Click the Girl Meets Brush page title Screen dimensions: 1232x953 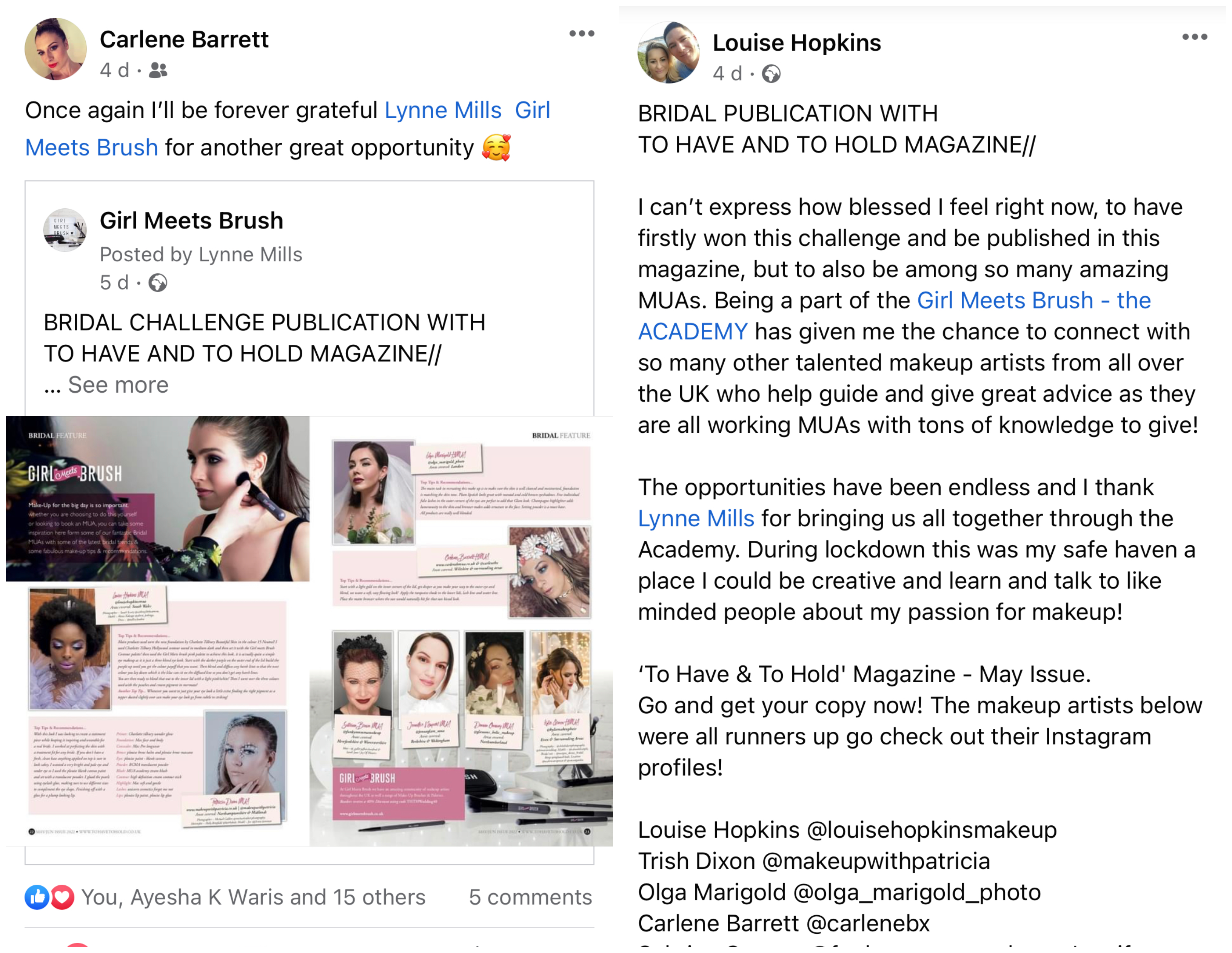click(191, 221)
